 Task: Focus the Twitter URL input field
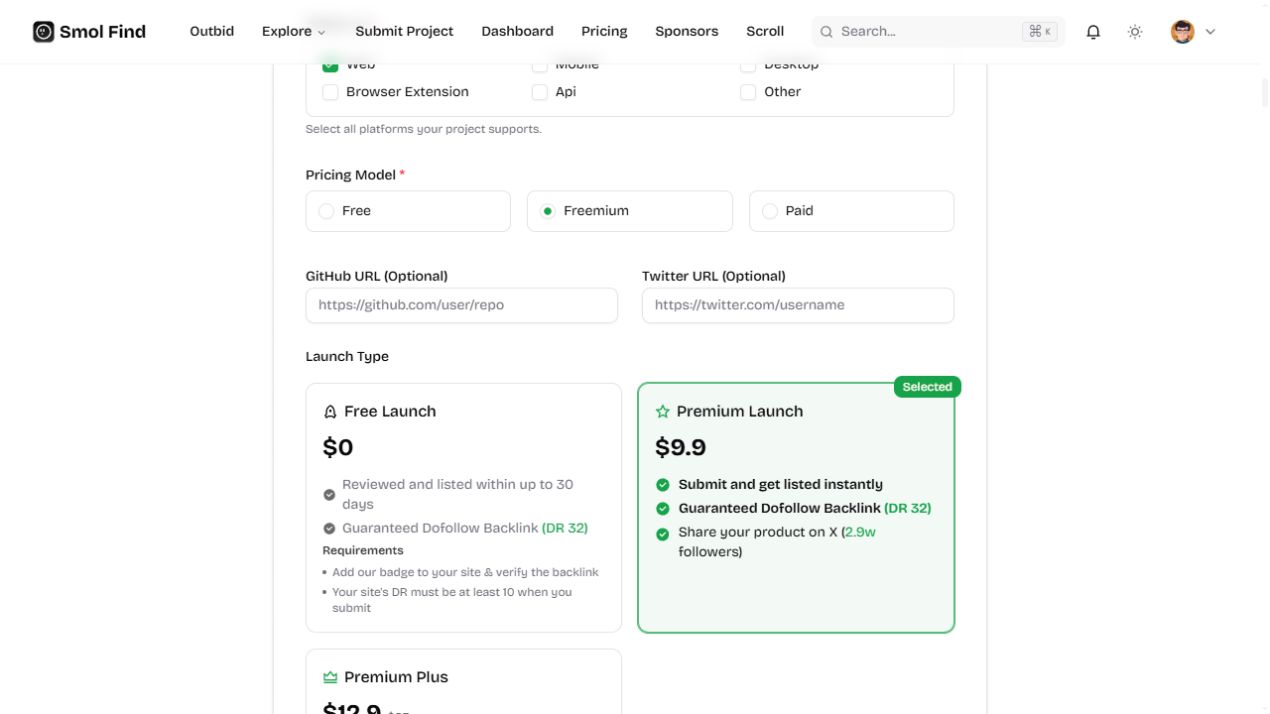click(x=798, y=306)
